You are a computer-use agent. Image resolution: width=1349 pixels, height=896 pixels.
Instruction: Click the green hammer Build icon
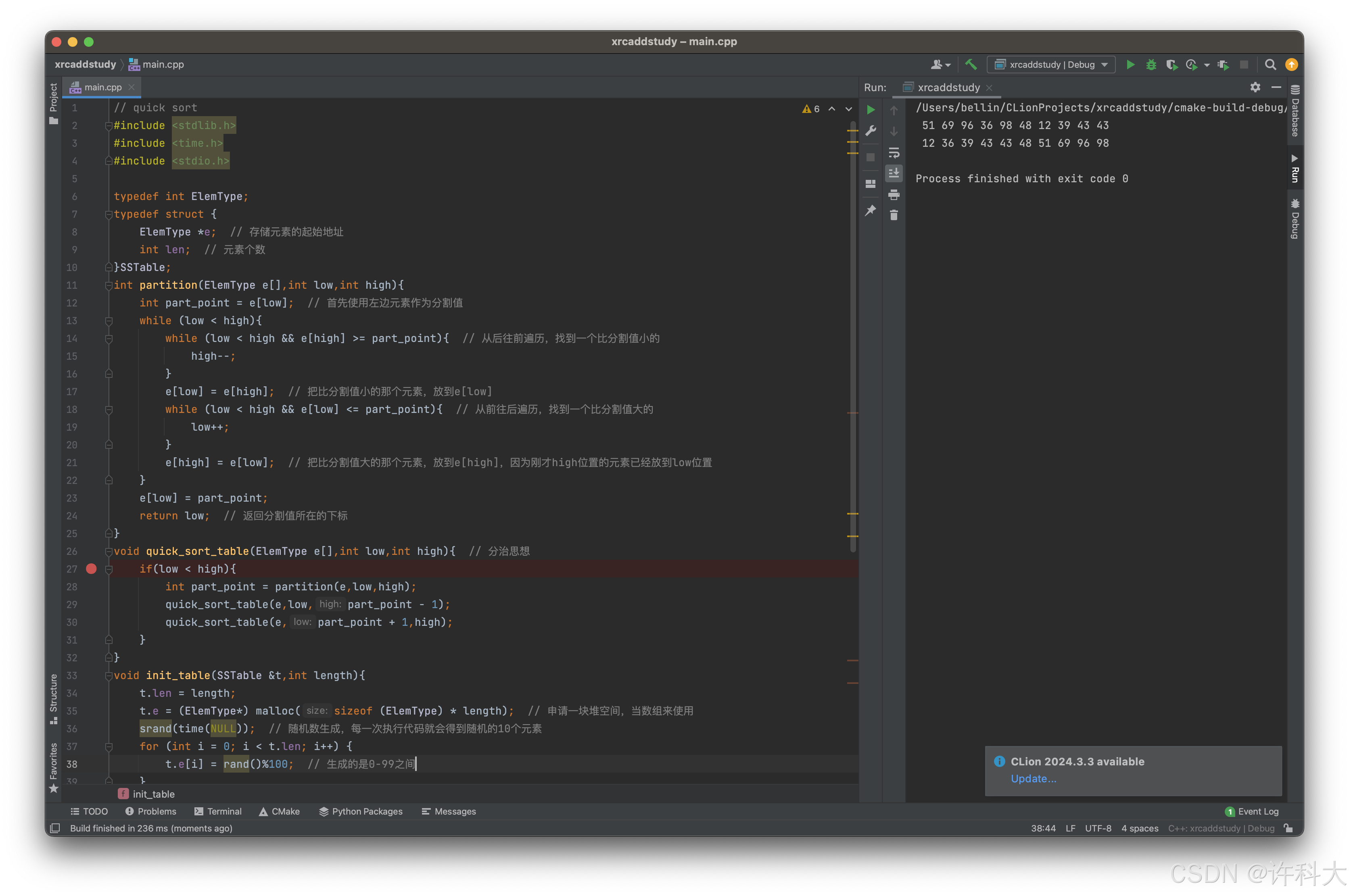coord(971,64)
